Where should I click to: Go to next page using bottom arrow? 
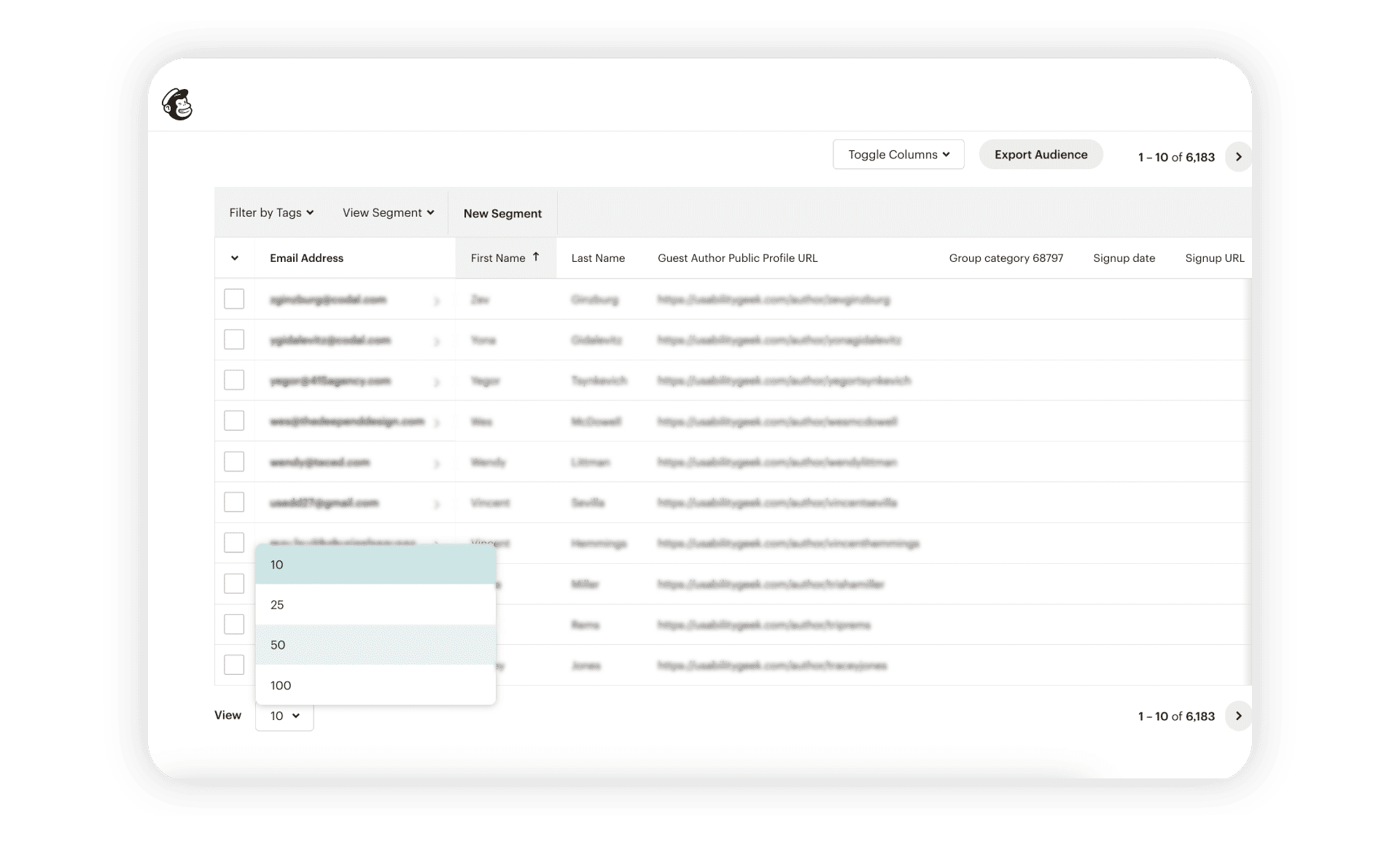[1238, 716]
